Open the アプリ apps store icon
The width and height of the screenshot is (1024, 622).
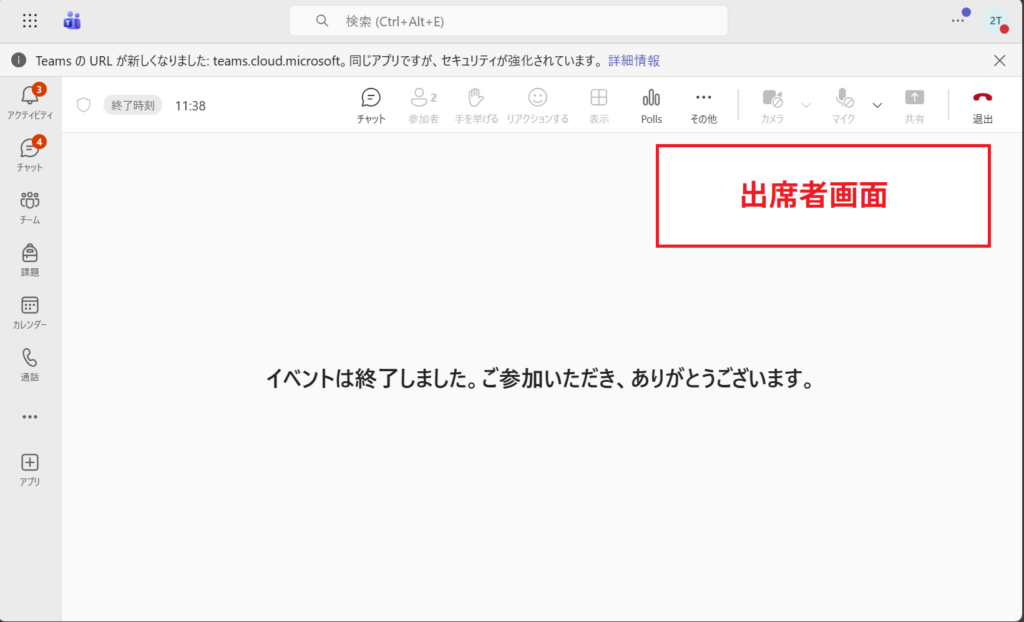[30, 468]
